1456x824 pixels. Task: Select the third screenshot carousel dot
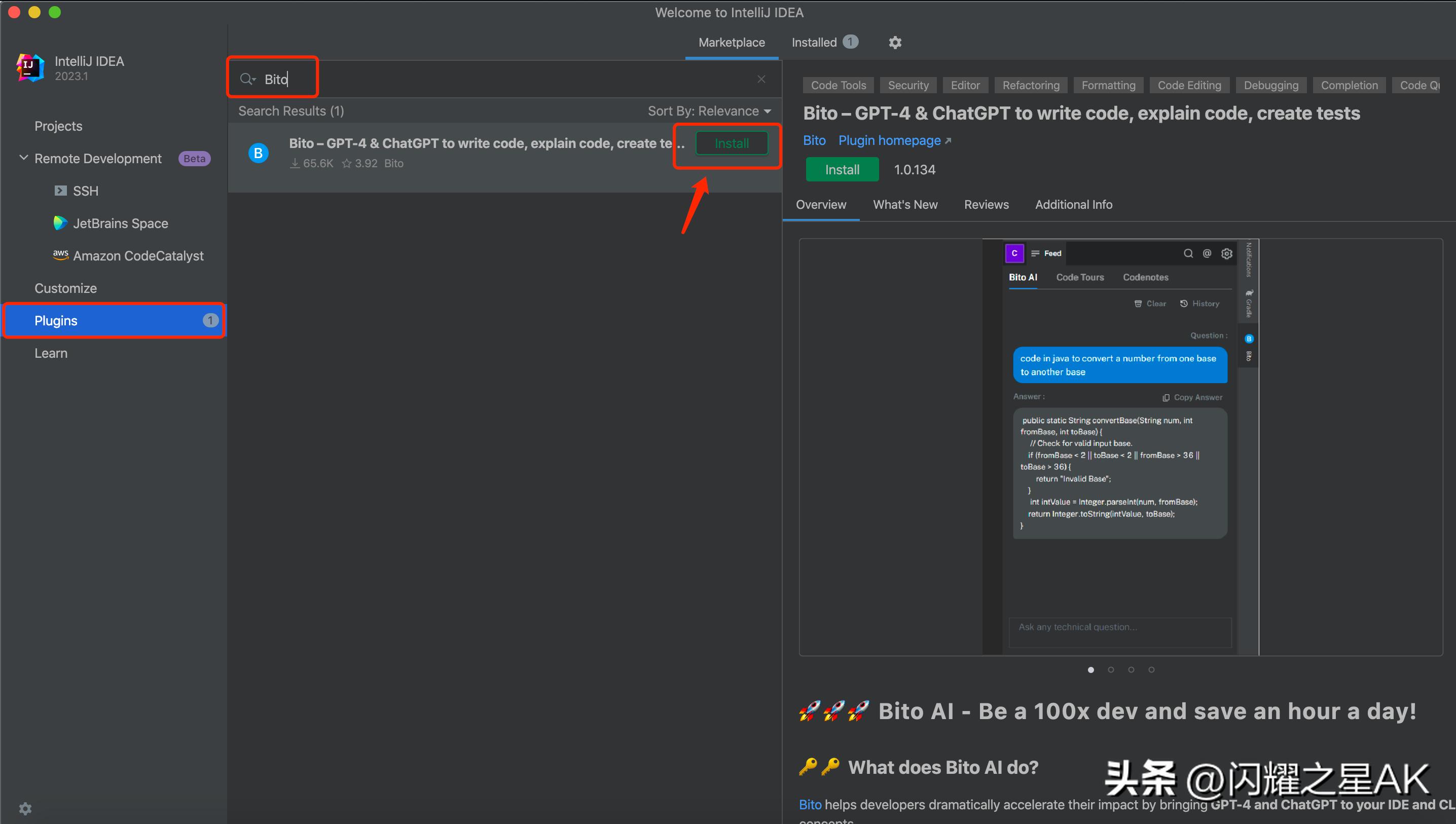[x=1131, y=669]
